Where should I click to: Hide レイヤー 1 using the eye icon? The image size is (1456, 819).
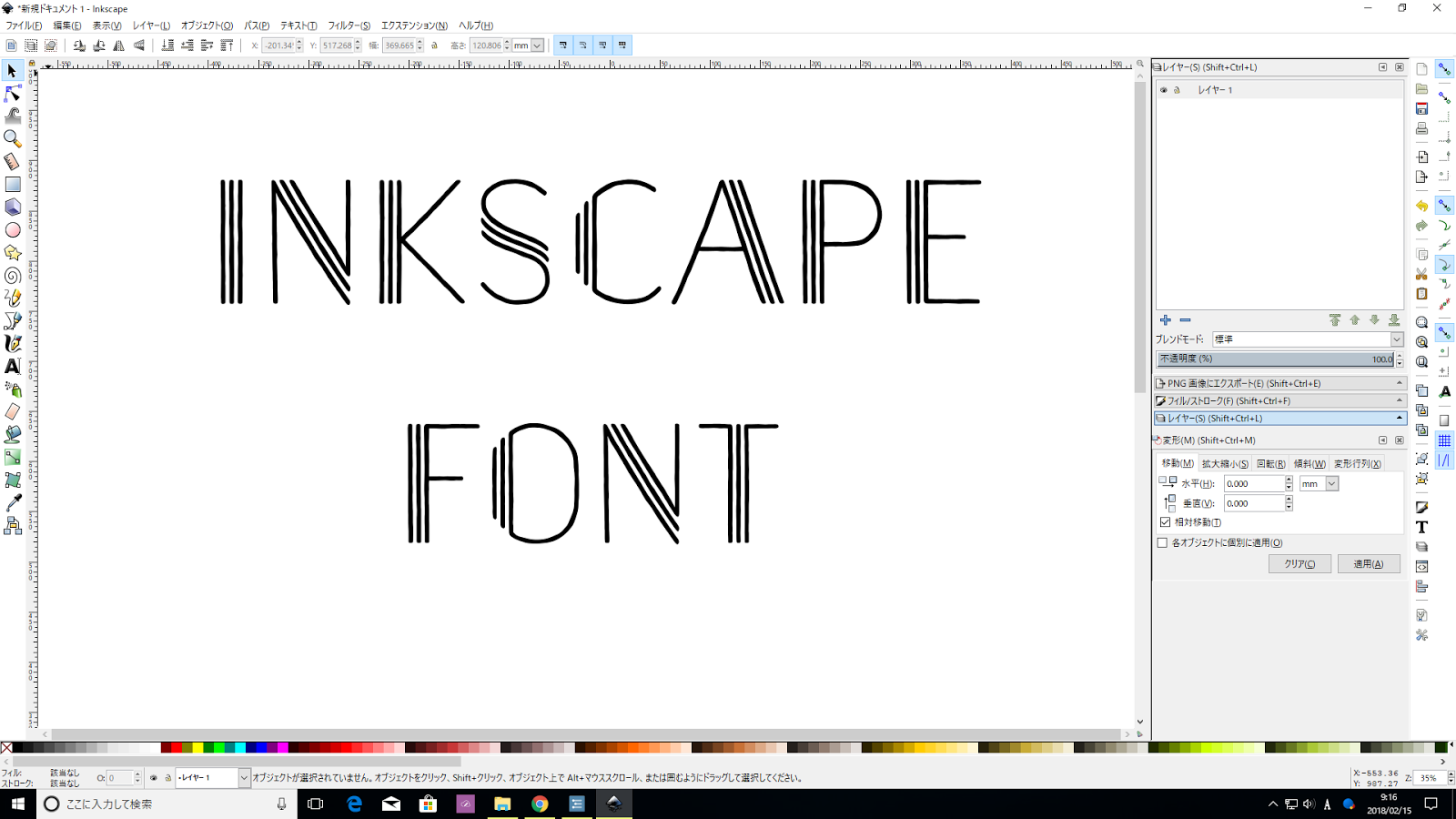point(1164,90)
